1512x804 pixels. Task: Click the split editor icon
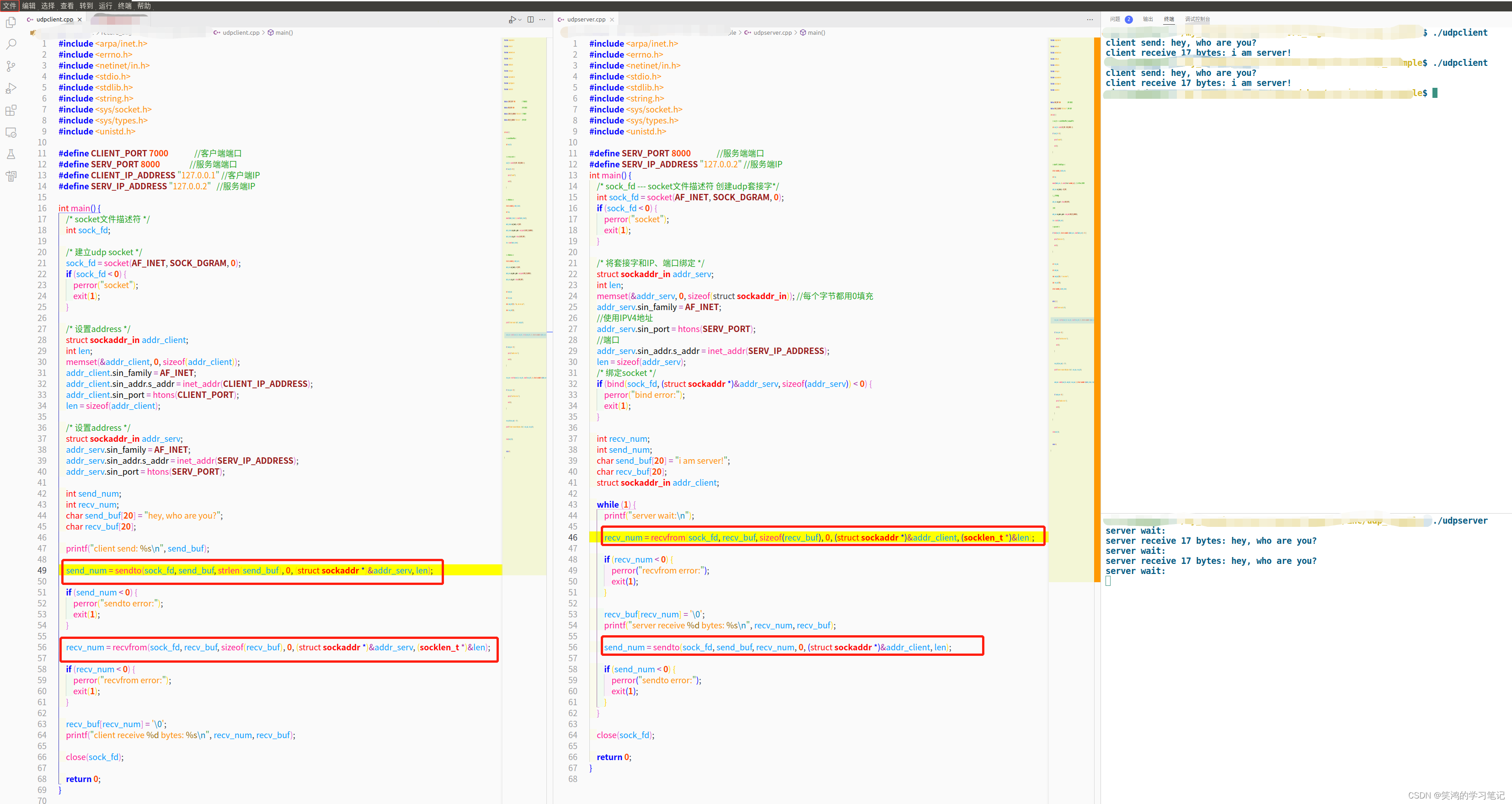click(530, 19)
